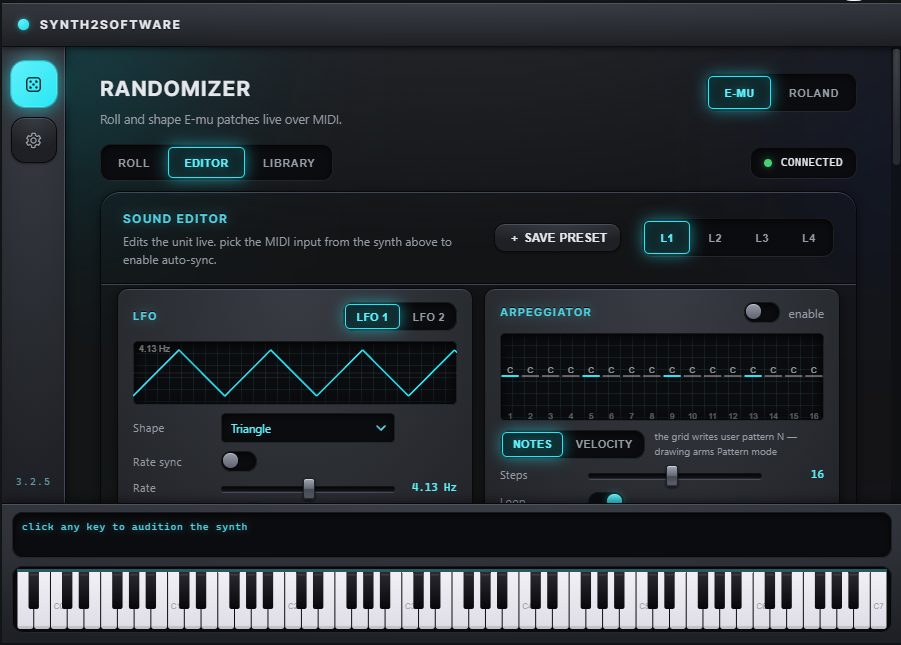Open the Randomizer dice icon in sidebar
The image size is (901, 645).
(x=34, y=85)
